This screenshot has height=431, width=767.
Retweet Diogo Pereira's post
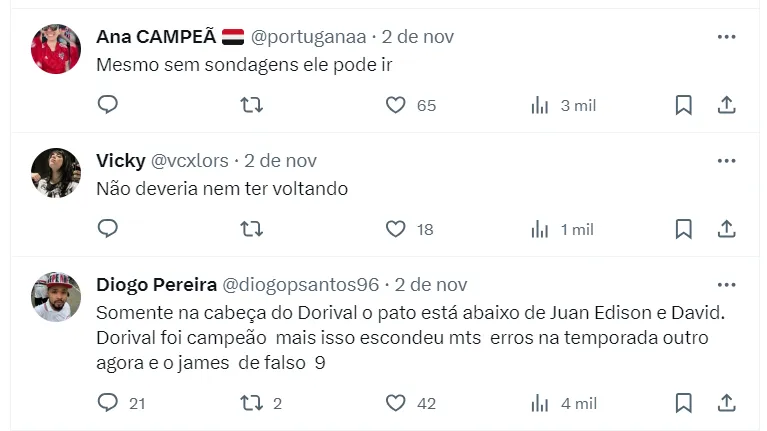click(x=253, y=403)
